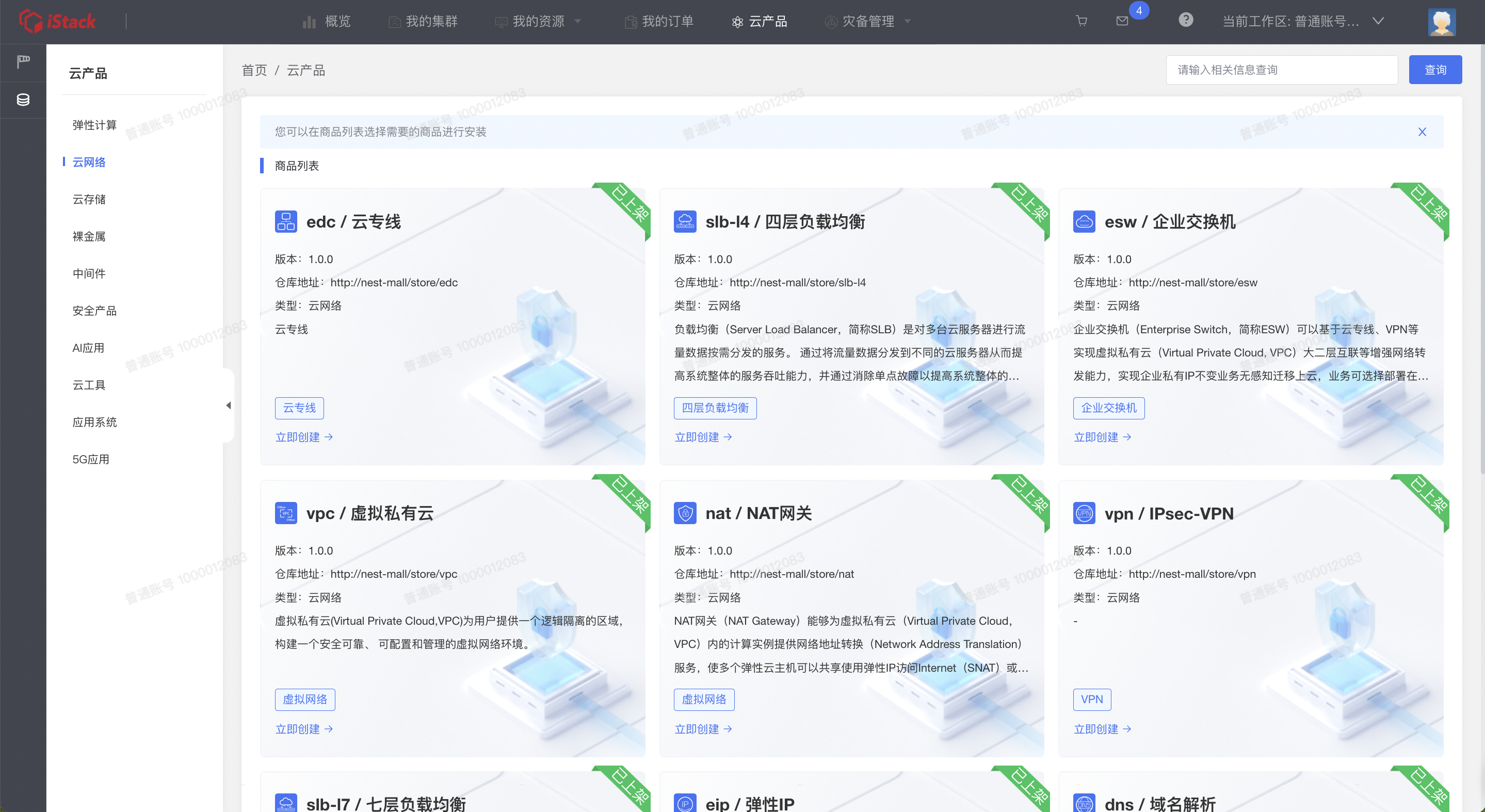
Task: Click the 查询 search button
Action: (1435, 70)
